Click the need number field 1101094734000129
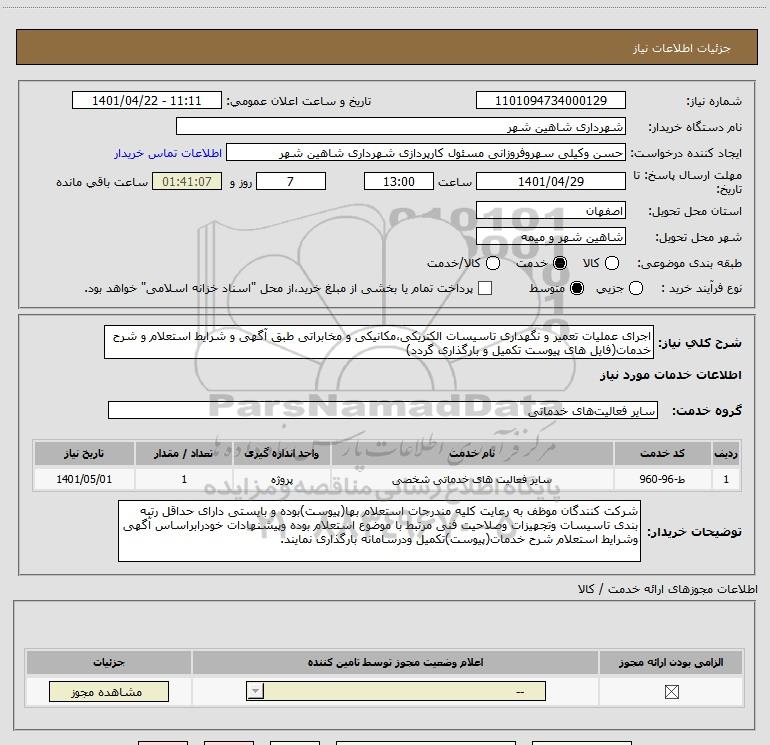Viewport: 770px width, 745px height. tap(550, 100)
